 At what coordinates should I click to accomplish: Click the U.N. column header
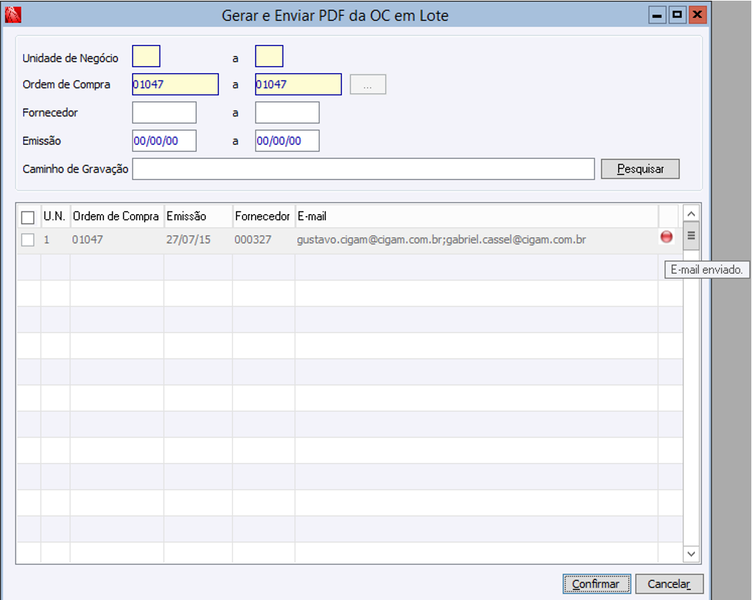pos(55,216)
